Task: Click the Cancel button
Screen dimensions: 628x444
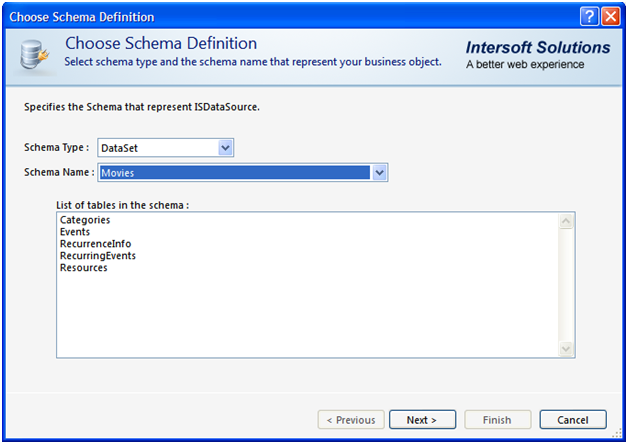Action: 573,420
